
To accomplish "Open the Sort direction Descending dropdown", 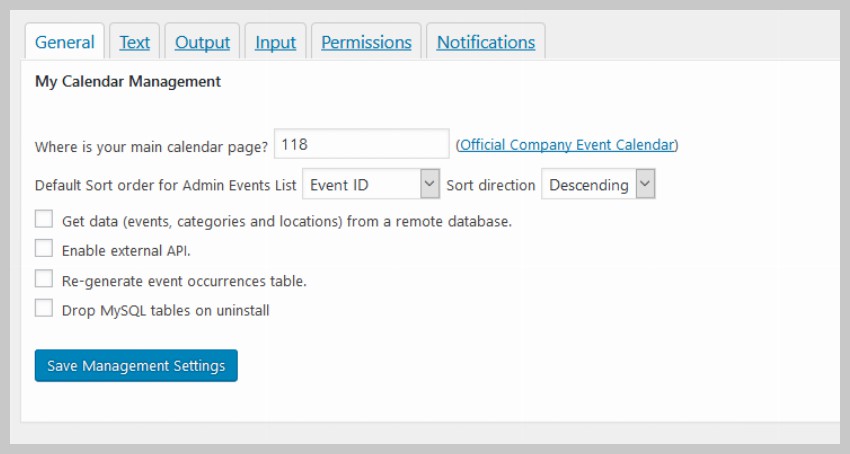I will [x=598, y=184].
